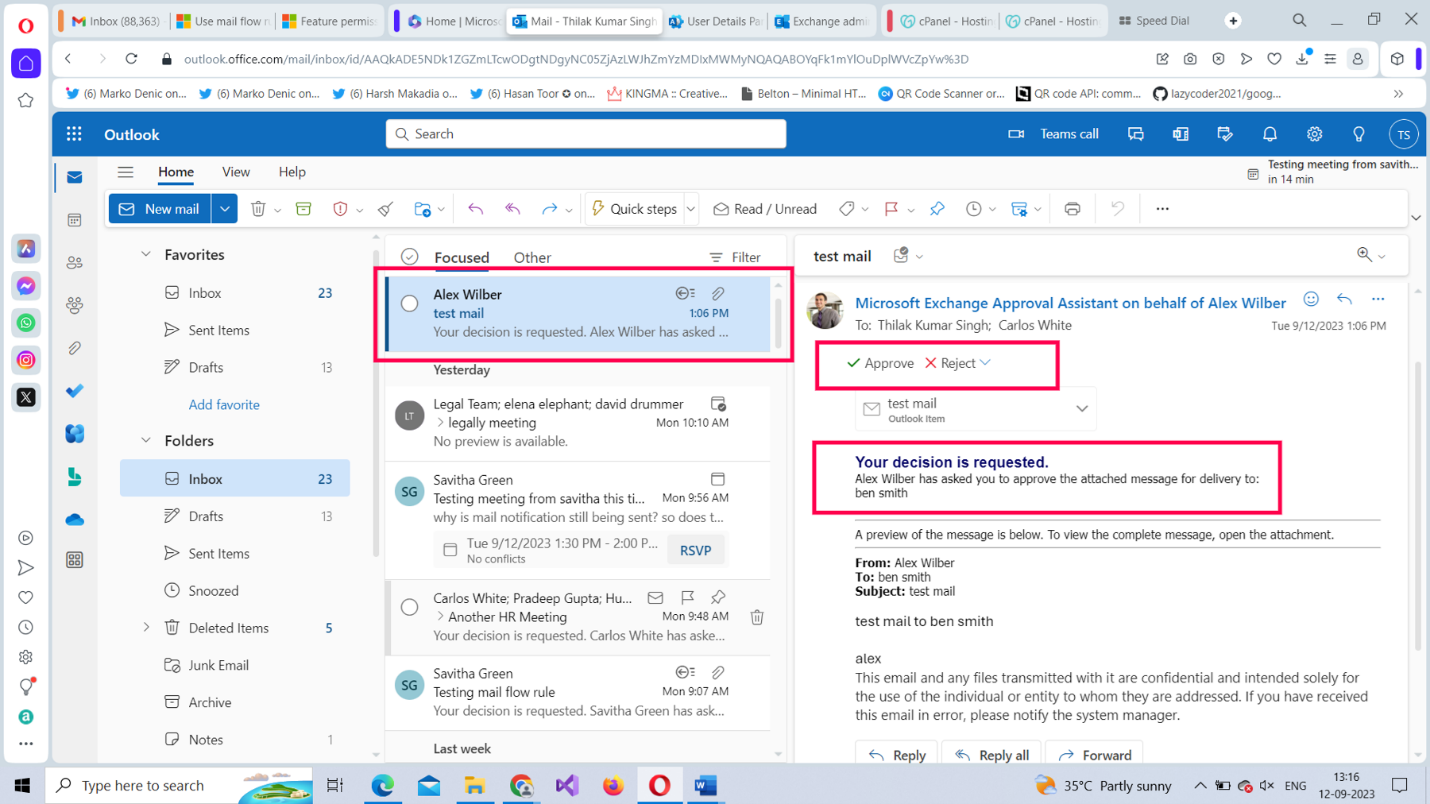
Task: Select the Alex Wilber email radio circle
Action: coord(409,304)
